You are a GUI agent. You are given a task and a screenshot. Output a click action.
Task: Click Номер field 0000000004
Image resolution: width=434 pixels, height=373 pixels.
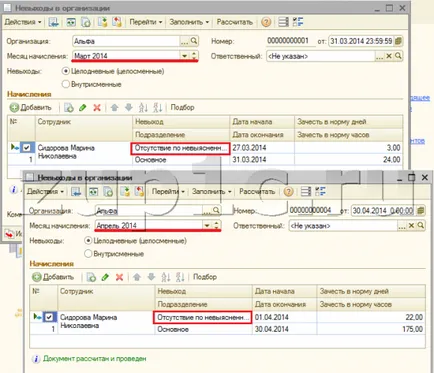point(310,210)
